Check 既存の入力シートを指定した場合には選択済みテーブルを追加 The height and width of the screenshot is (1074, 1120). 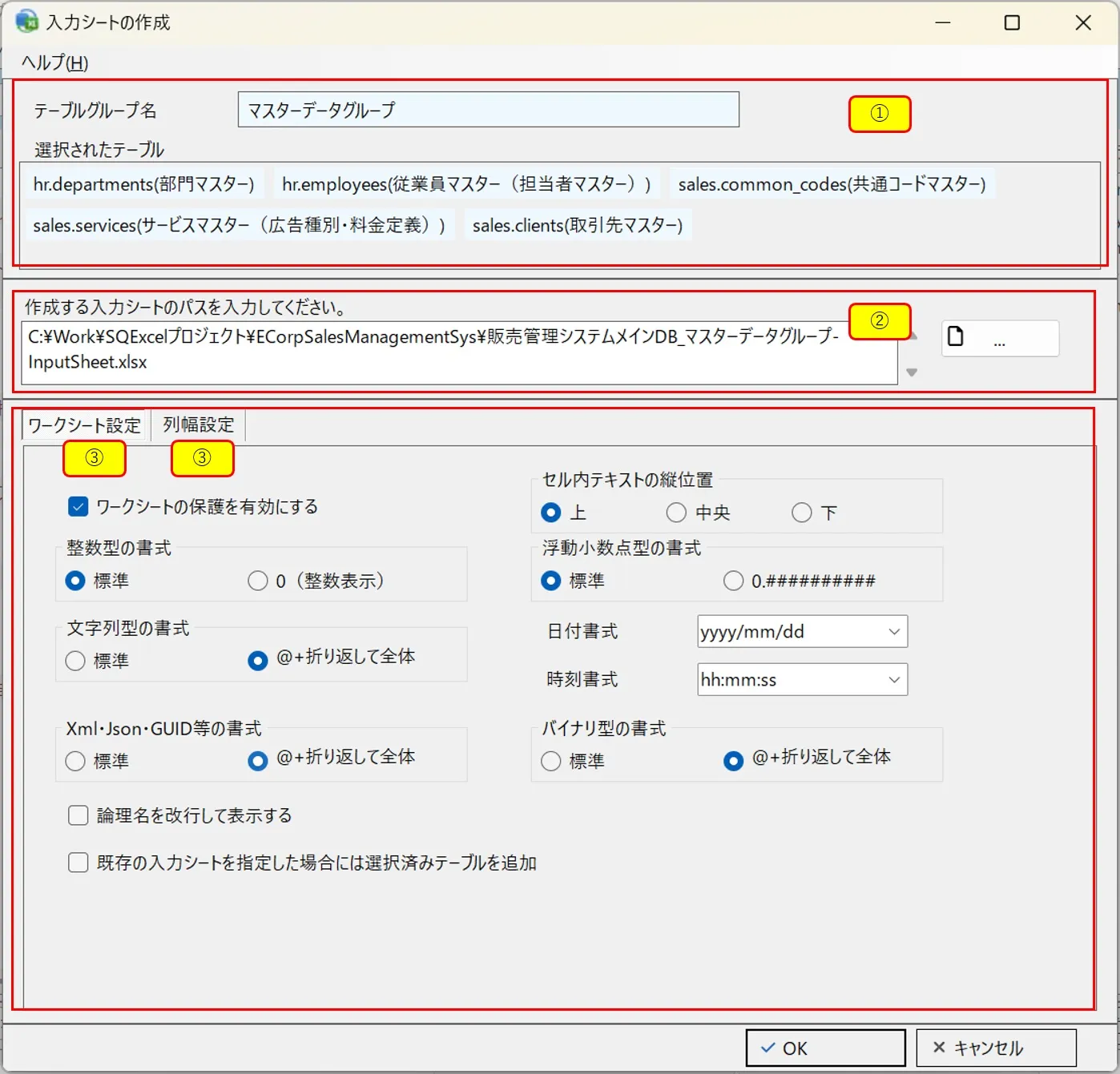point(302,863)
